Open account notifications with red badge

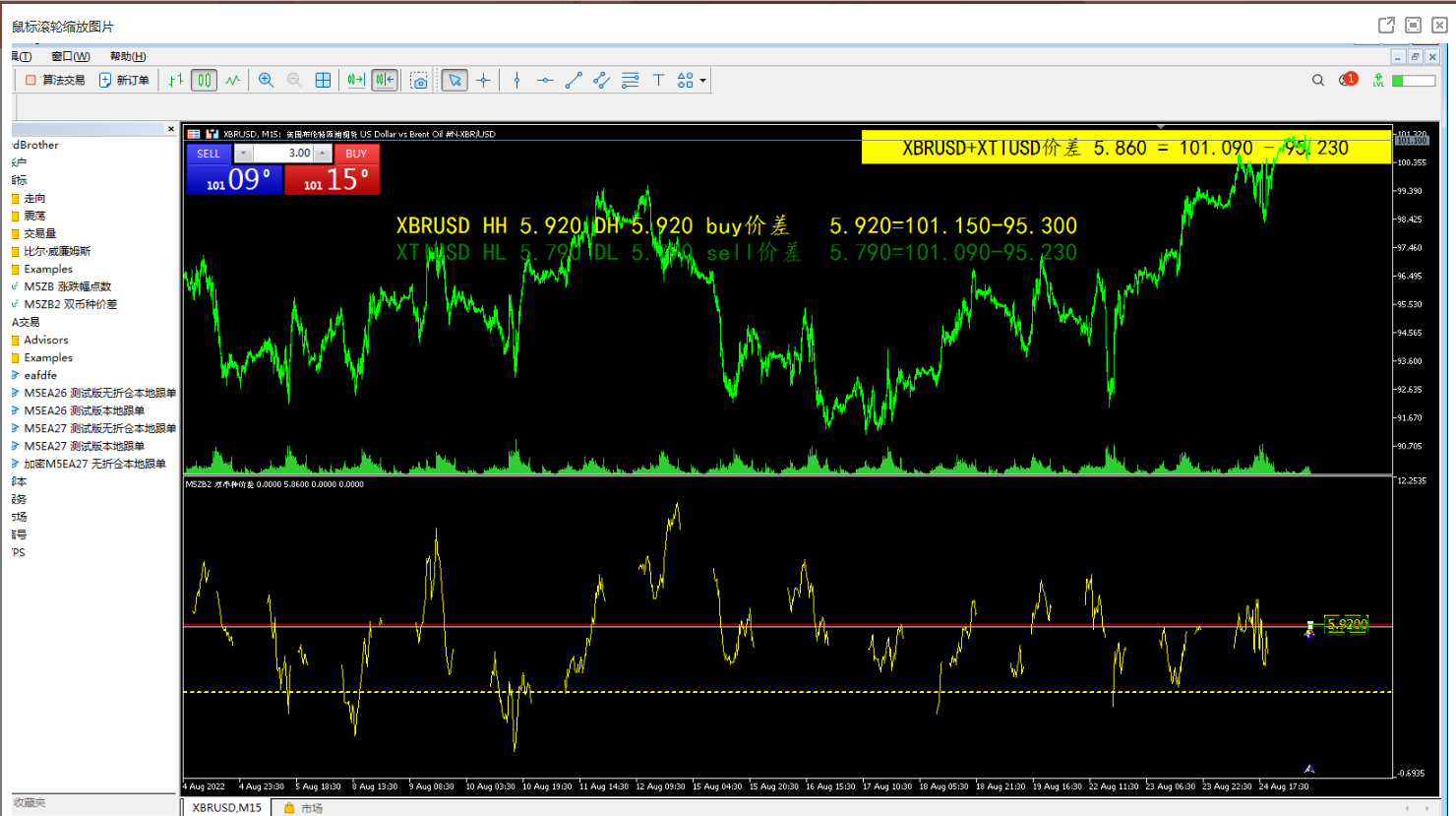[1348, 80]
